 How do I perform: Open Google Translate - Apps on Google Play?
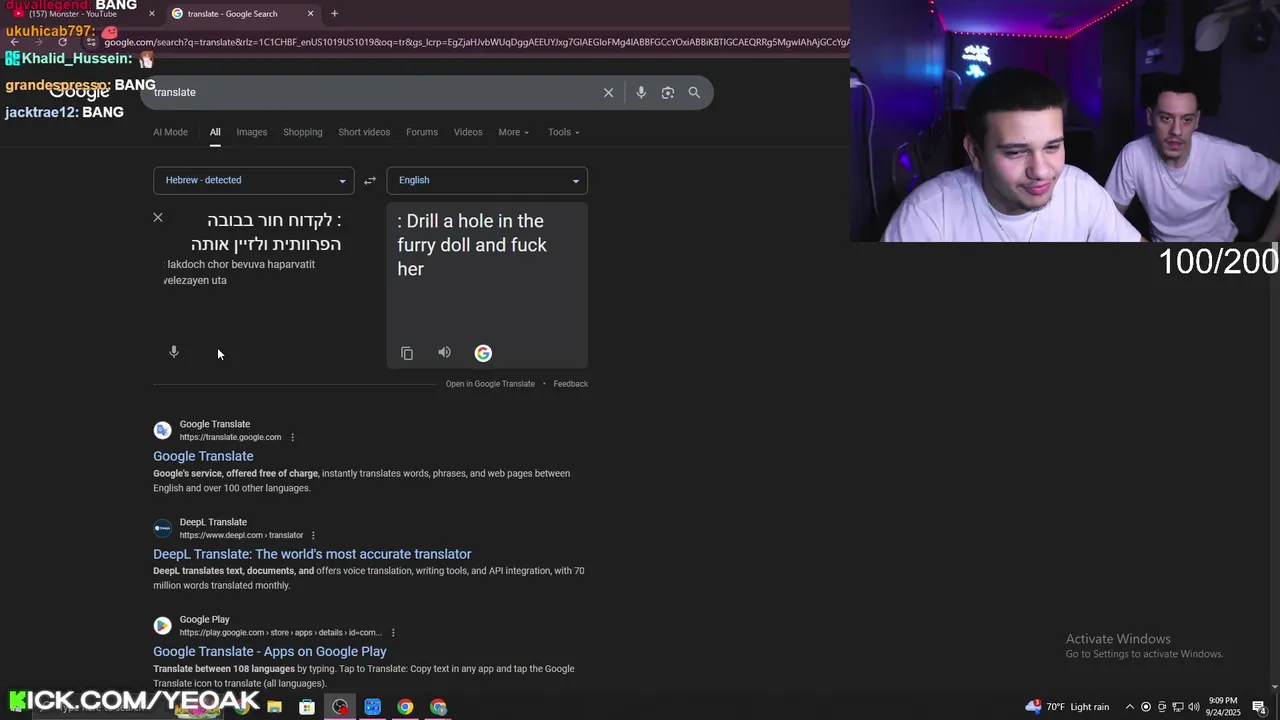[x=270, y=651]
